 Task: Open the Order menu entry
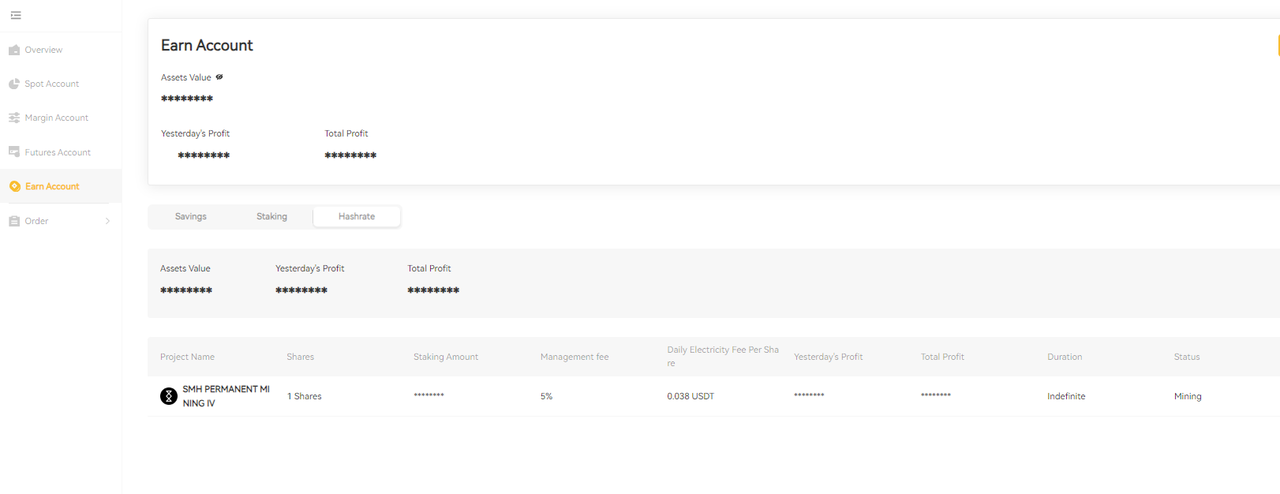click(x=37, y=221)
